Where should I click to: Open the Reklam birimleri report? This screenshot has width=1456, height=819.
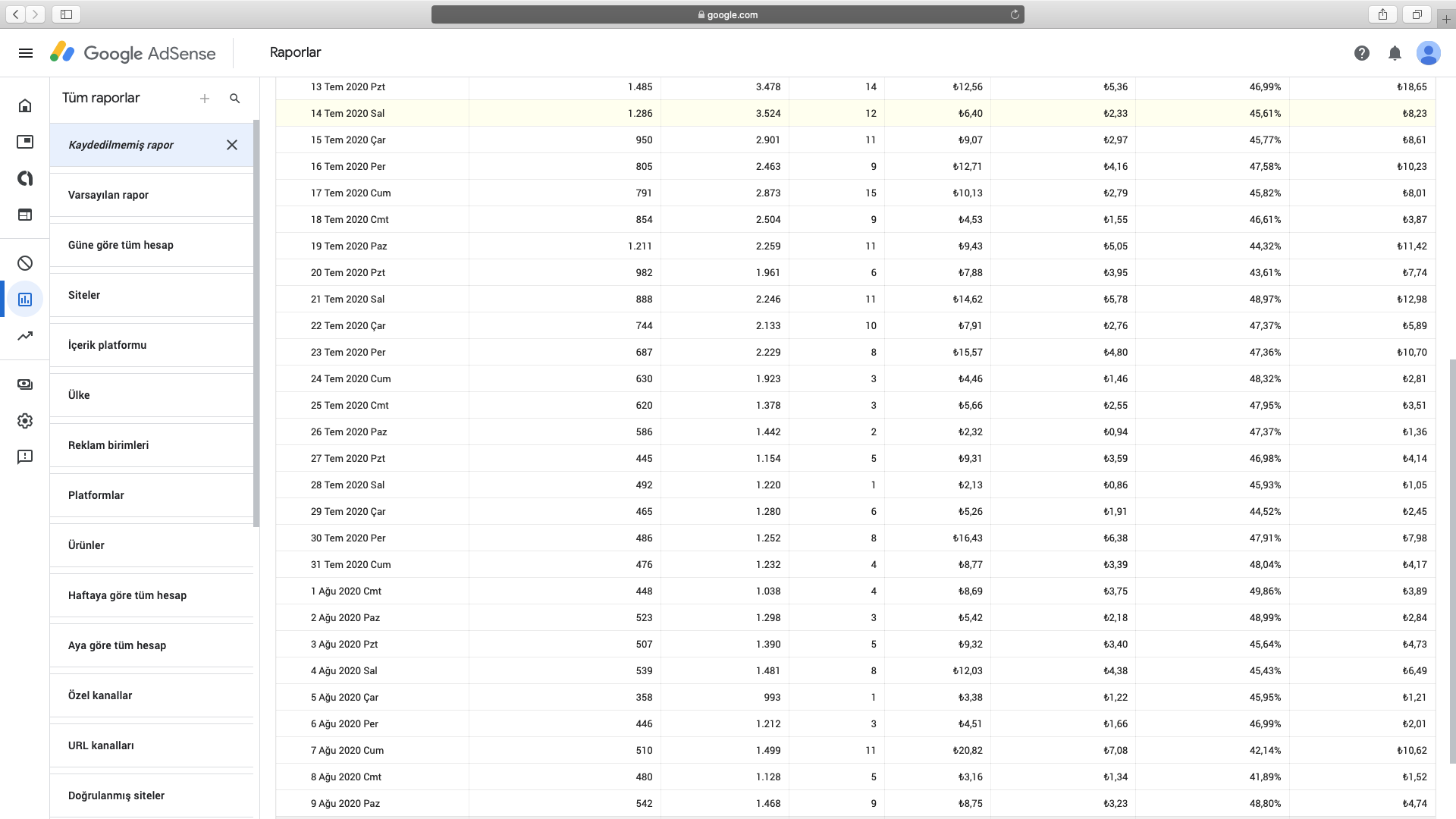click(108, 445)
